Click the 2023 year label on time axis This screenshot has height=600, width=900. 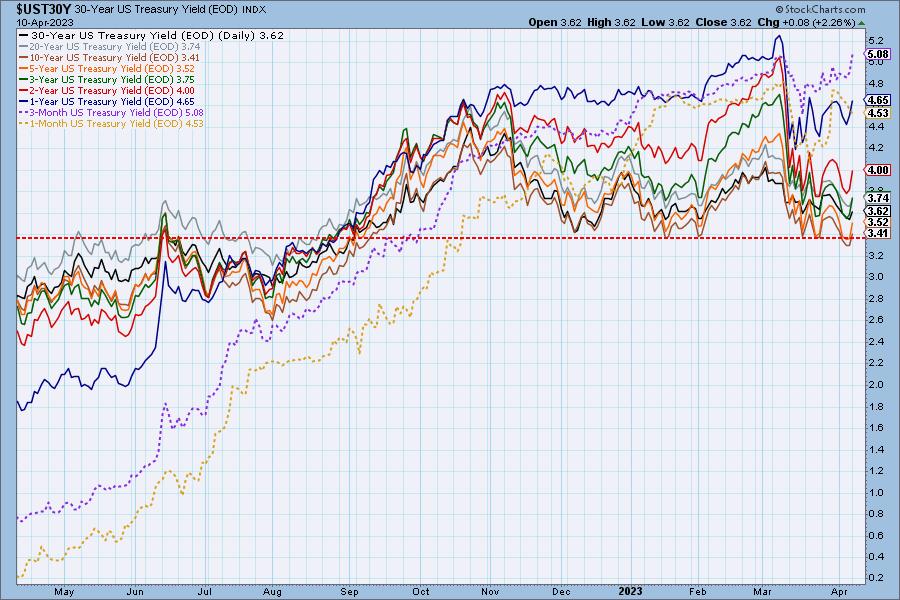pyautogui.click(x=630, y=591)
